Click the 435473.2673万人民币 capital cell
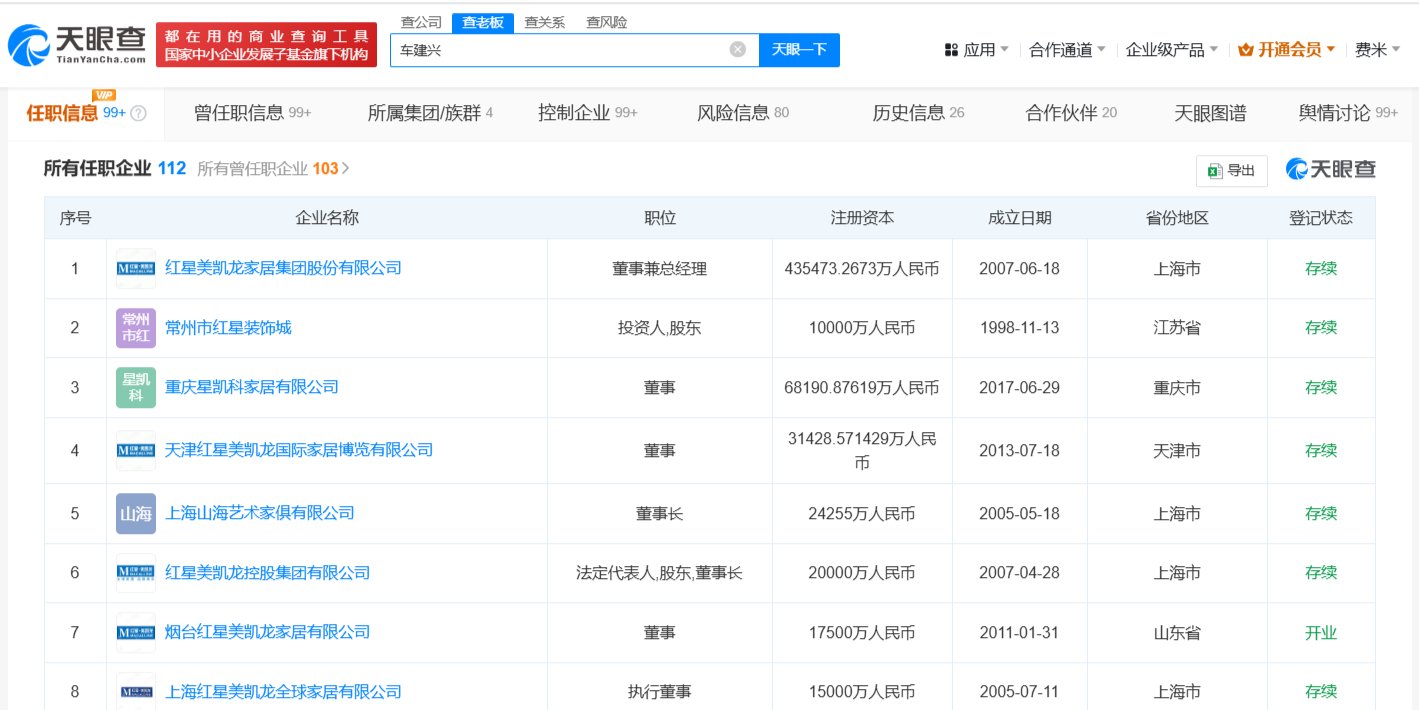Image resolution: width=1419 pixels, height=710 pixels. click(862, 268)
